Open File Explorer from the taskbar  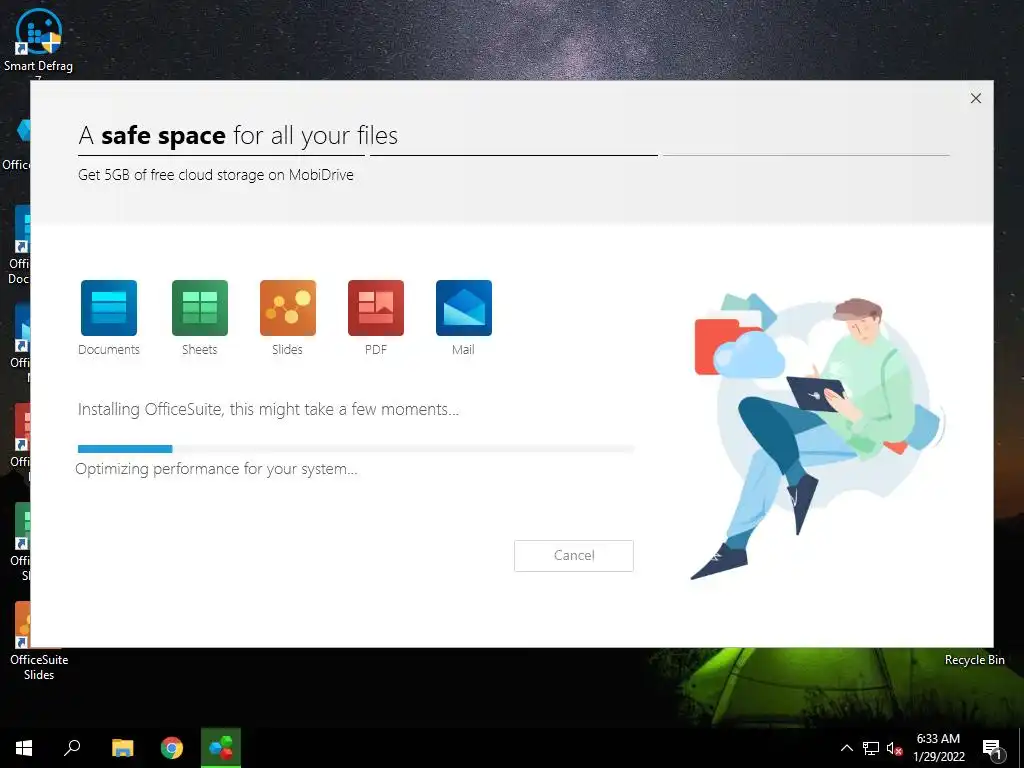(x=122, y=748)
